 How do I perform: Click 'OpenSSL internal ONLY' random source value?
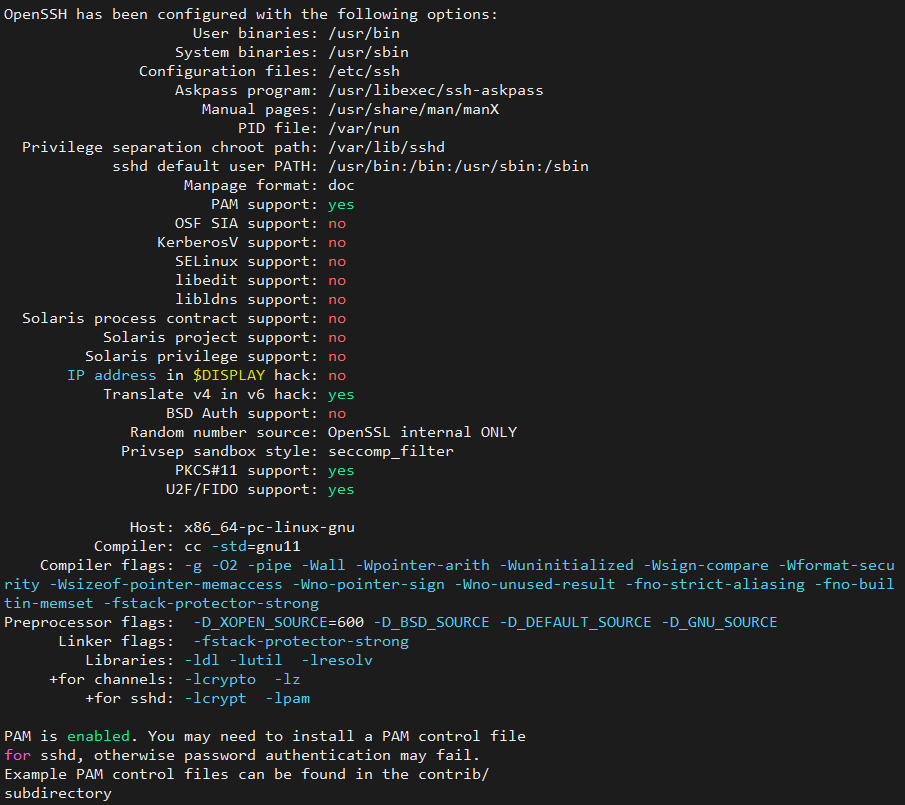click(422, 432)
